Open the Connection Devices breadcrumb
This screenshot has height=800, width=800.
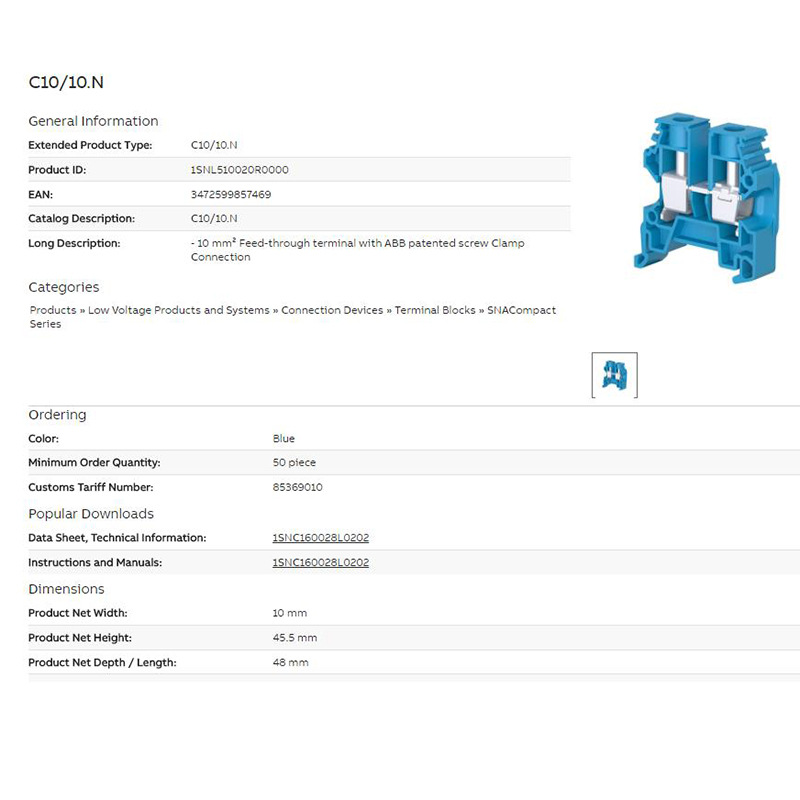tap(332, 310)
